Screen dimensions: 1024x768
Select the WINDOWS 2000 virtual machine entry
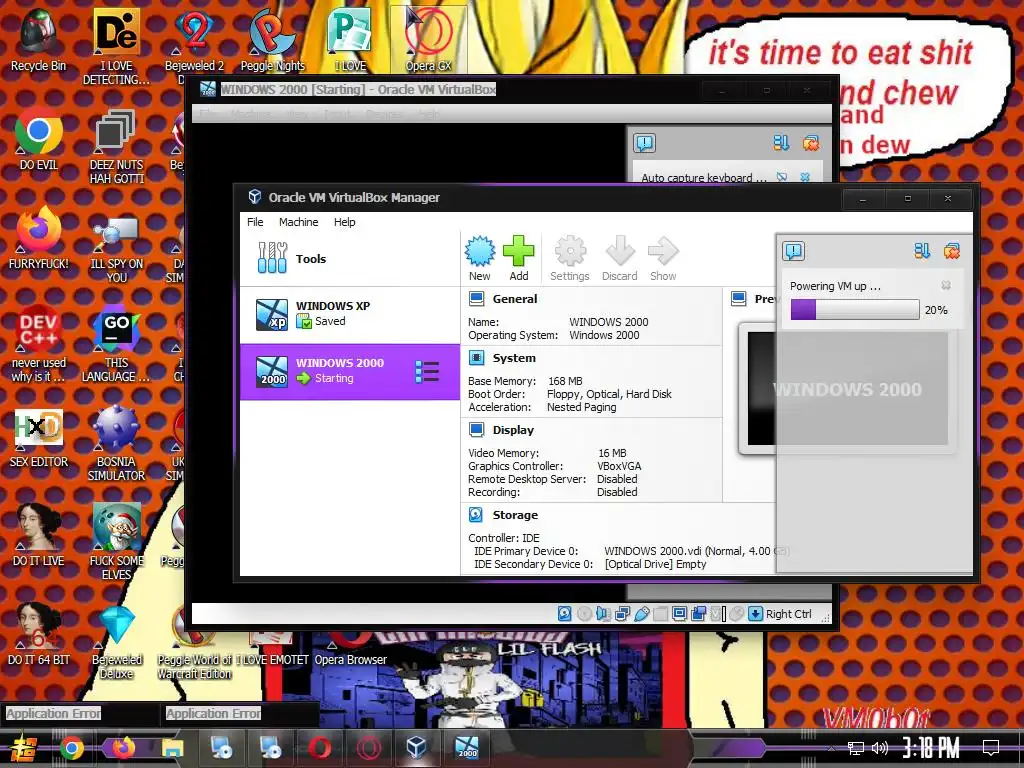[350, 372]
